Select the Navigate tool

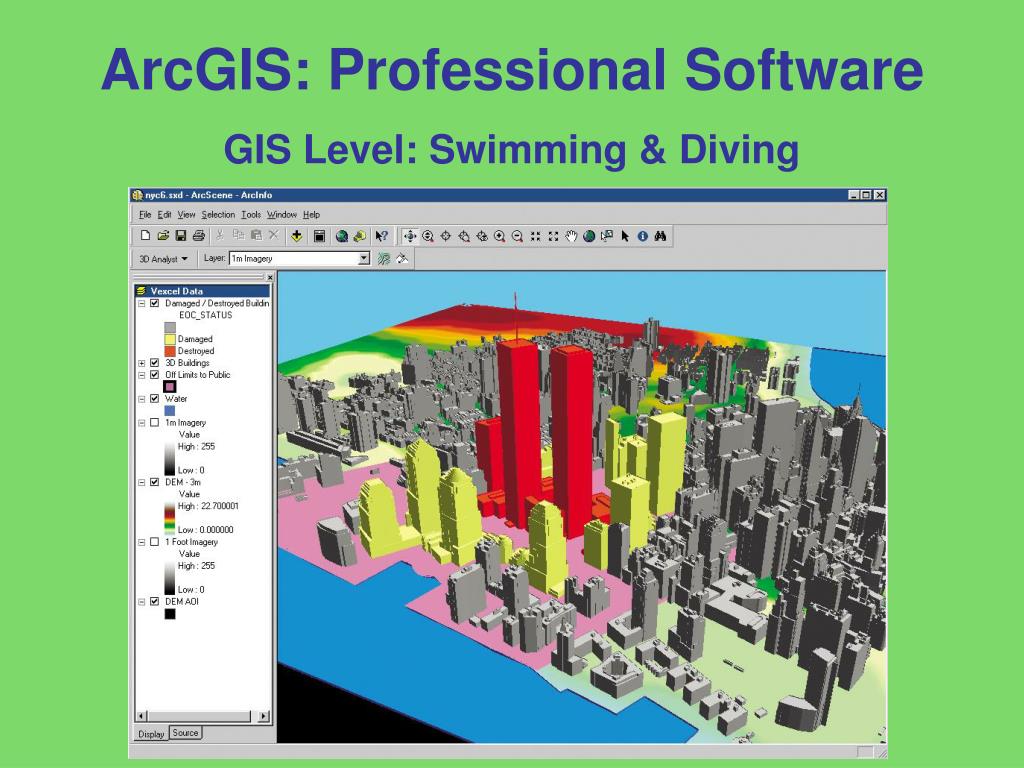pos(409,236)
